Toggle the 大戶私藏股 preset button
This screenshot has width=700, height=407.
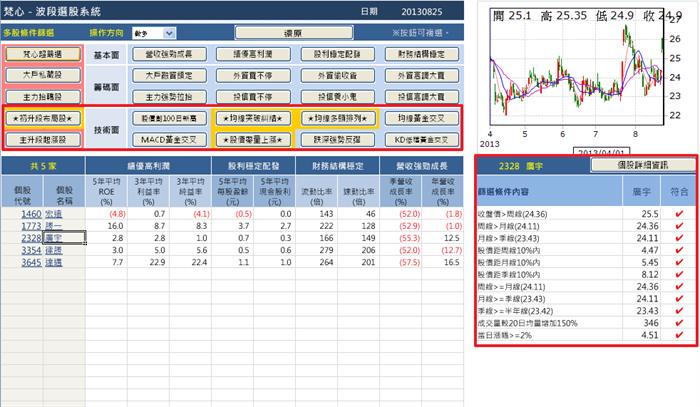point(43,75)
